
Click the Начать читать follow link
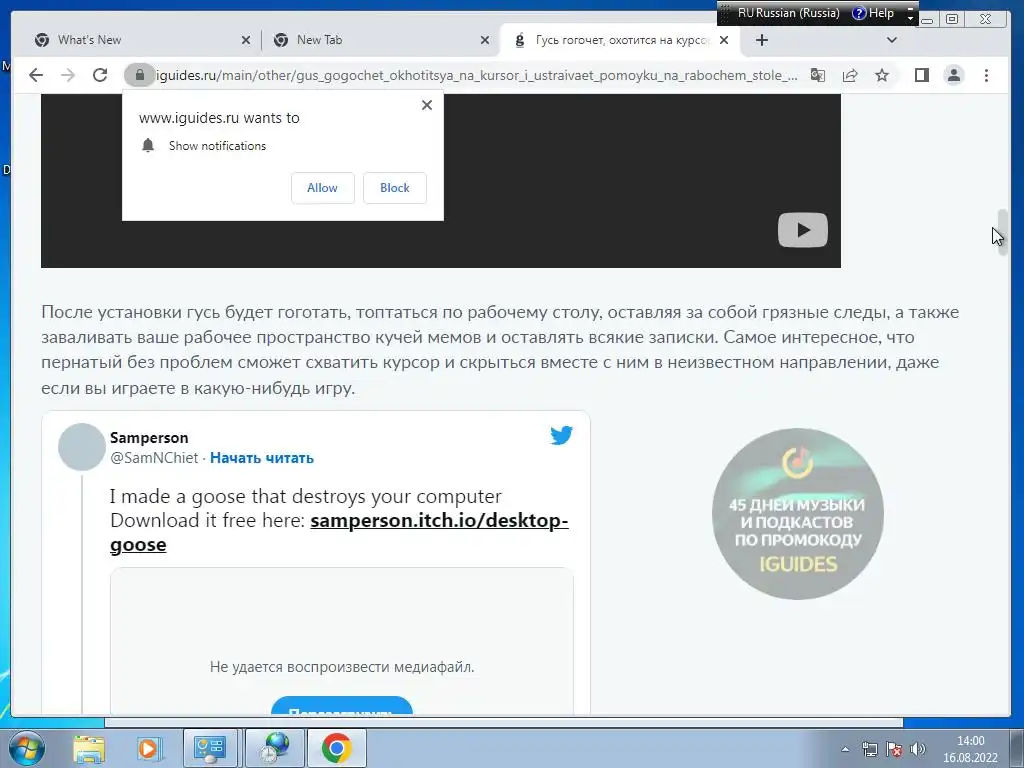(262, 458)
